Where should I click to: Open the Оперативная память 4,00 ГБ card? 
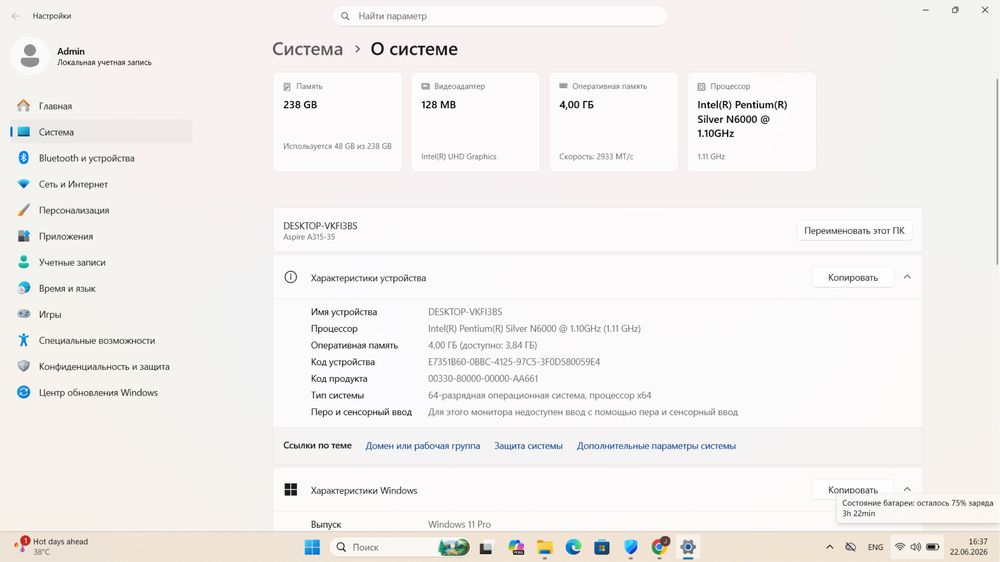(614, 122)
